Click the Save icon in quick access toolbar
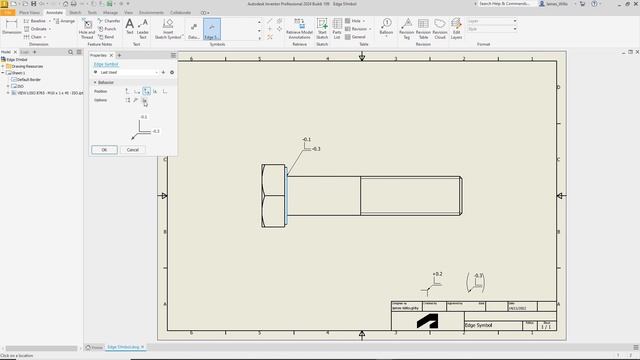 (x=33, y=4)
